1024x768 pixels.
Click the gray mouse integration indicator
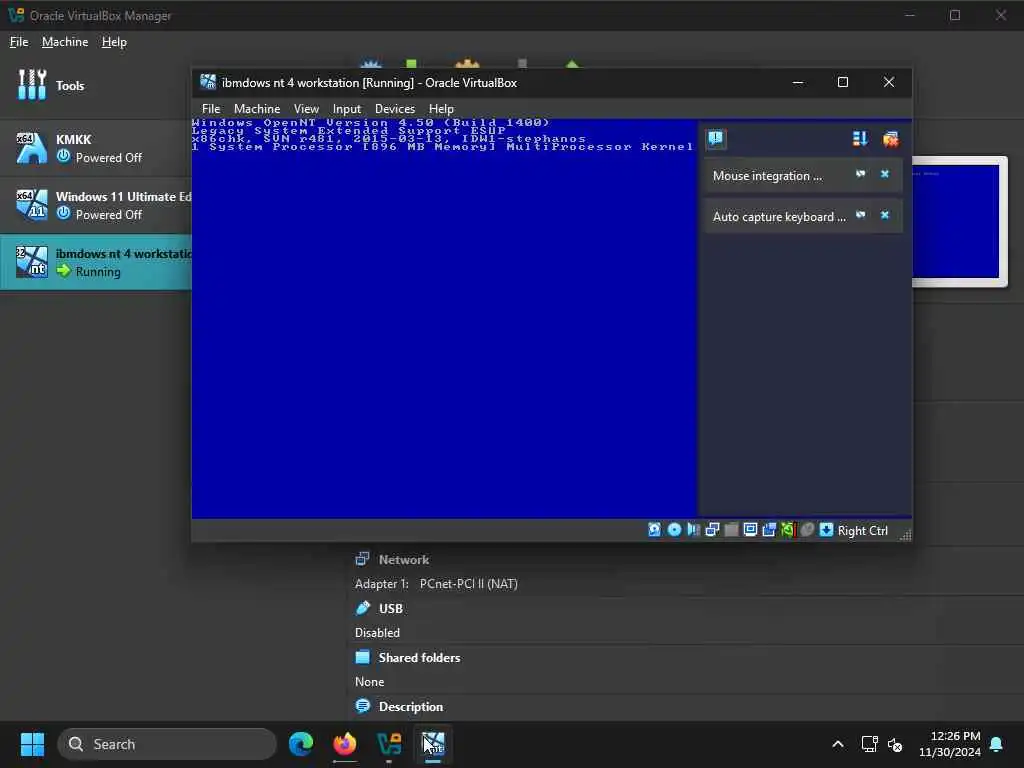807,530
